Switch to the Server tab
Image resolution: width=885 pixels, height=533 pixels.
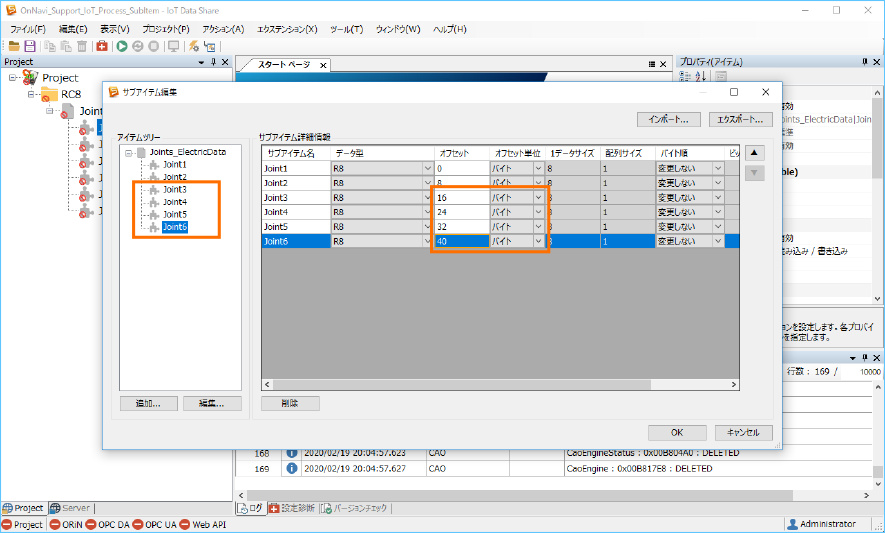tap(70, 508)
